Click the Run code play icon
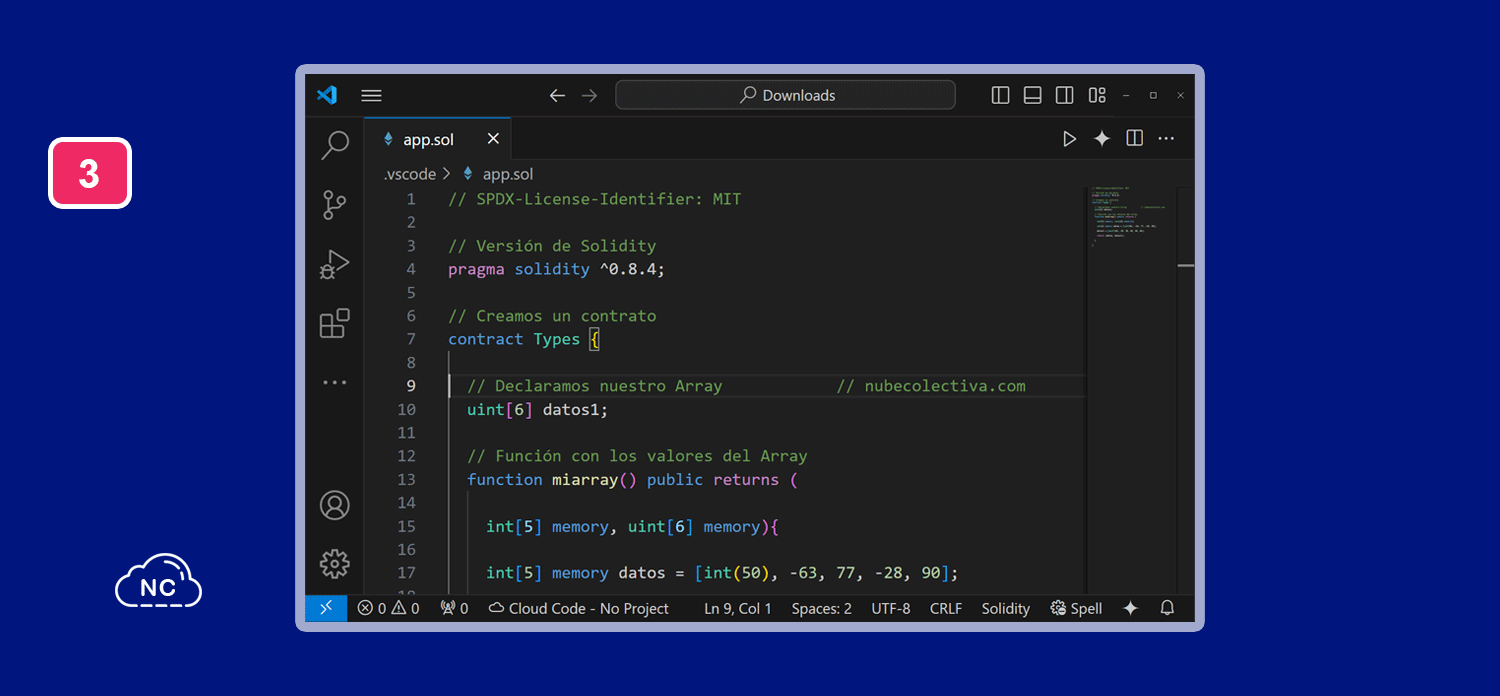This screenshot has height=696, width=1500. pos(1069,139)
